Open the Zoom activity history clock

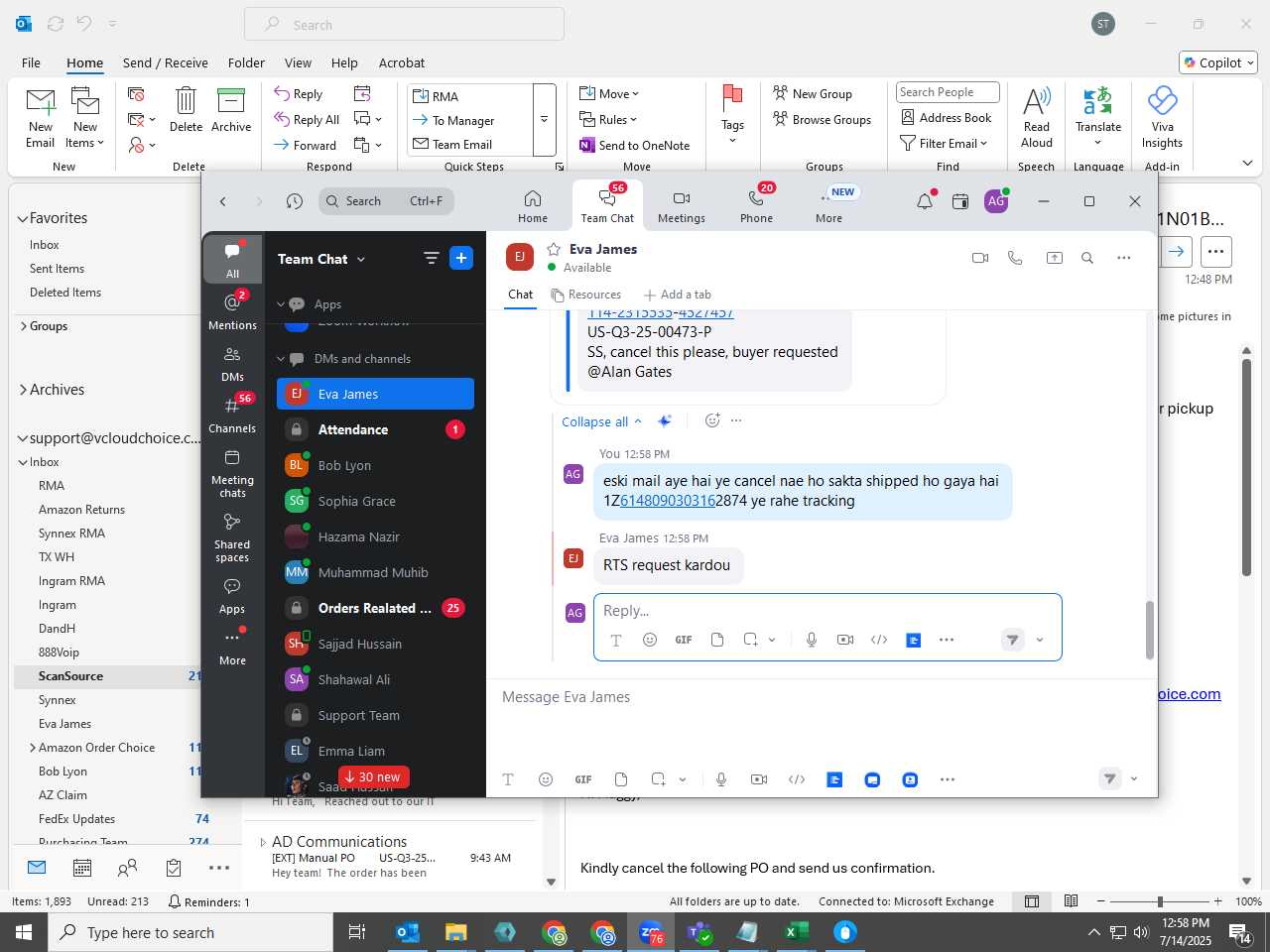pyautogui.click(x=295, y=201)
